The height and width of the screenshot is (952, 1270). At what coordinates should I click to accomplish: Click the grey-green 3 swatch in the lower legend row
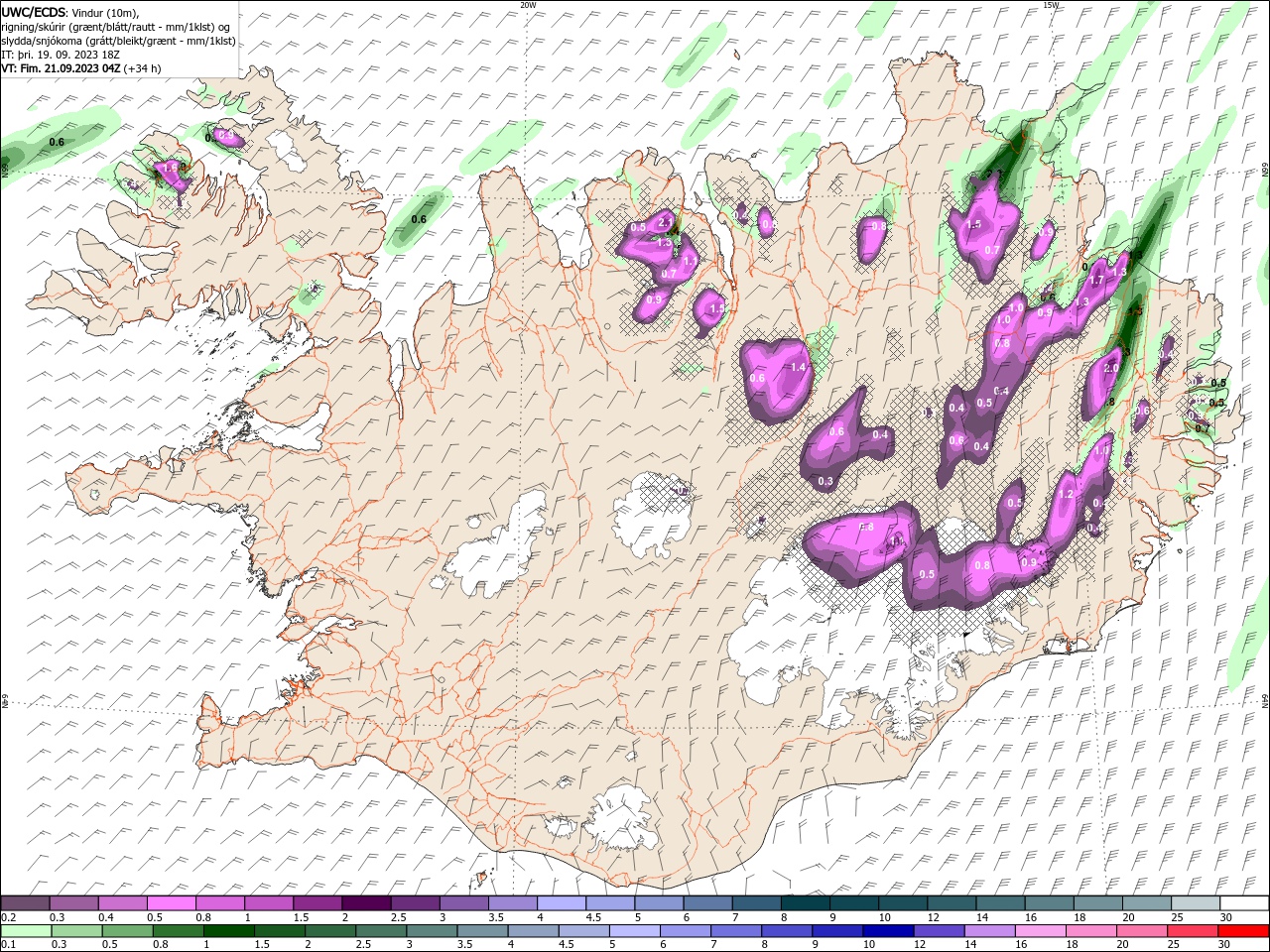pyautogui.click(x=432, y=931)
